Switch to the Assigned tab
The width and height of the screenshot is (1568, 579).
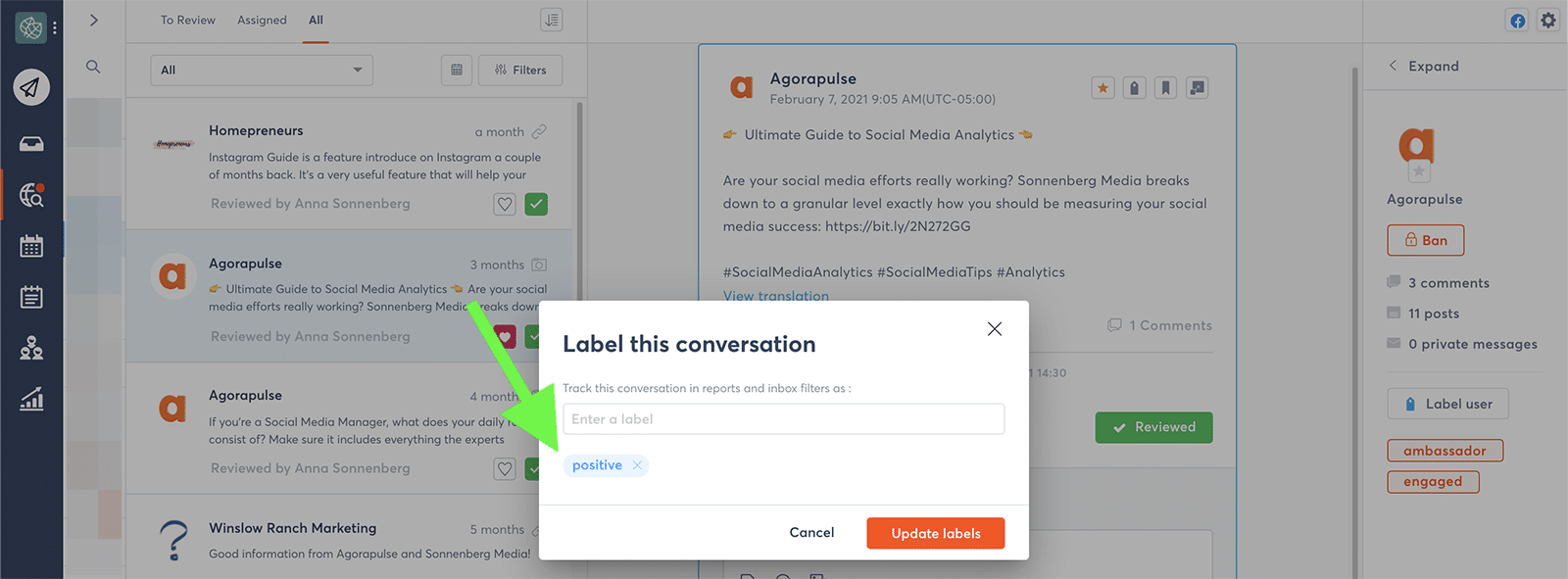[x=262, y=20]
